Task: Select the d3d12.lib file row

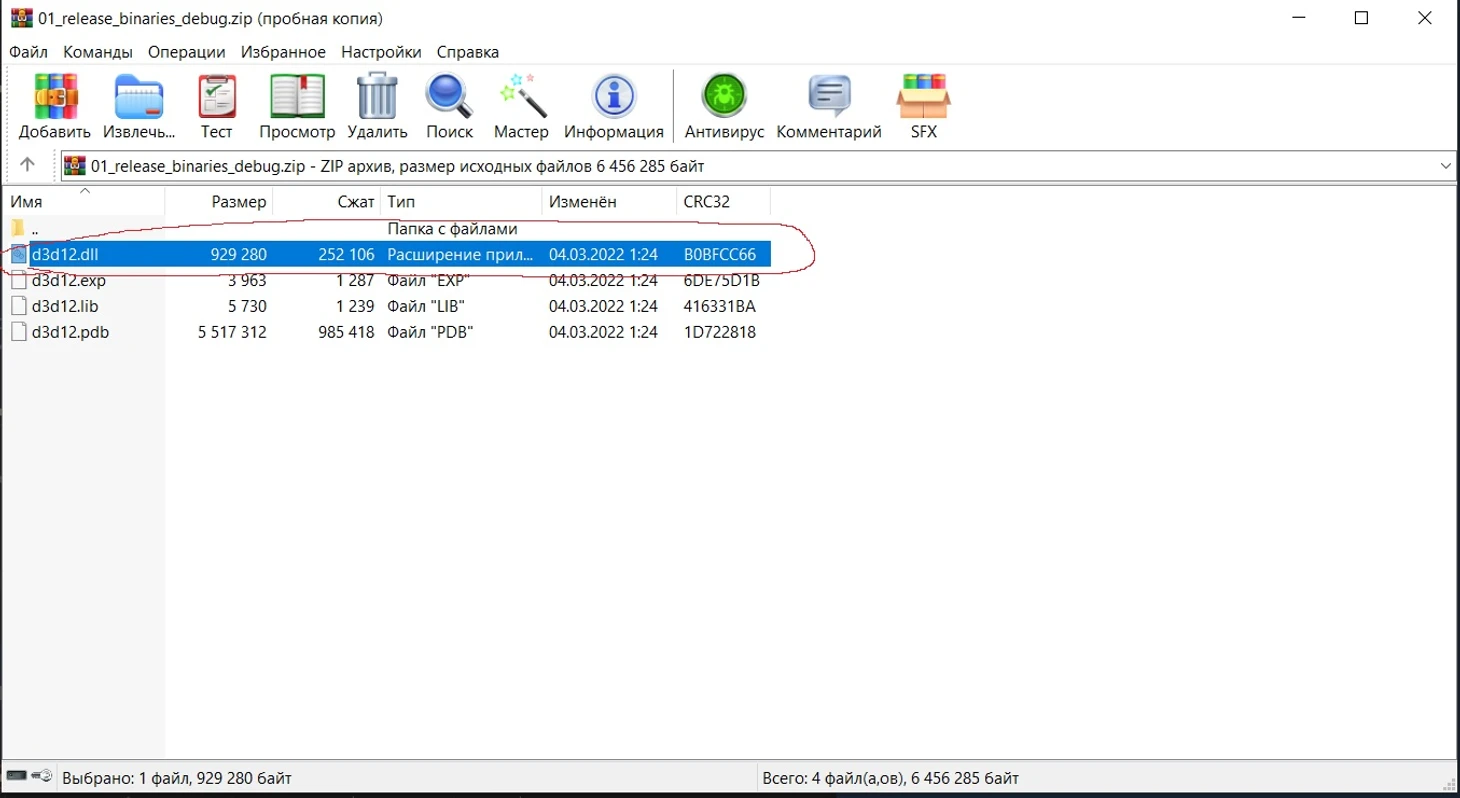Action: click(x=65, y=306)
